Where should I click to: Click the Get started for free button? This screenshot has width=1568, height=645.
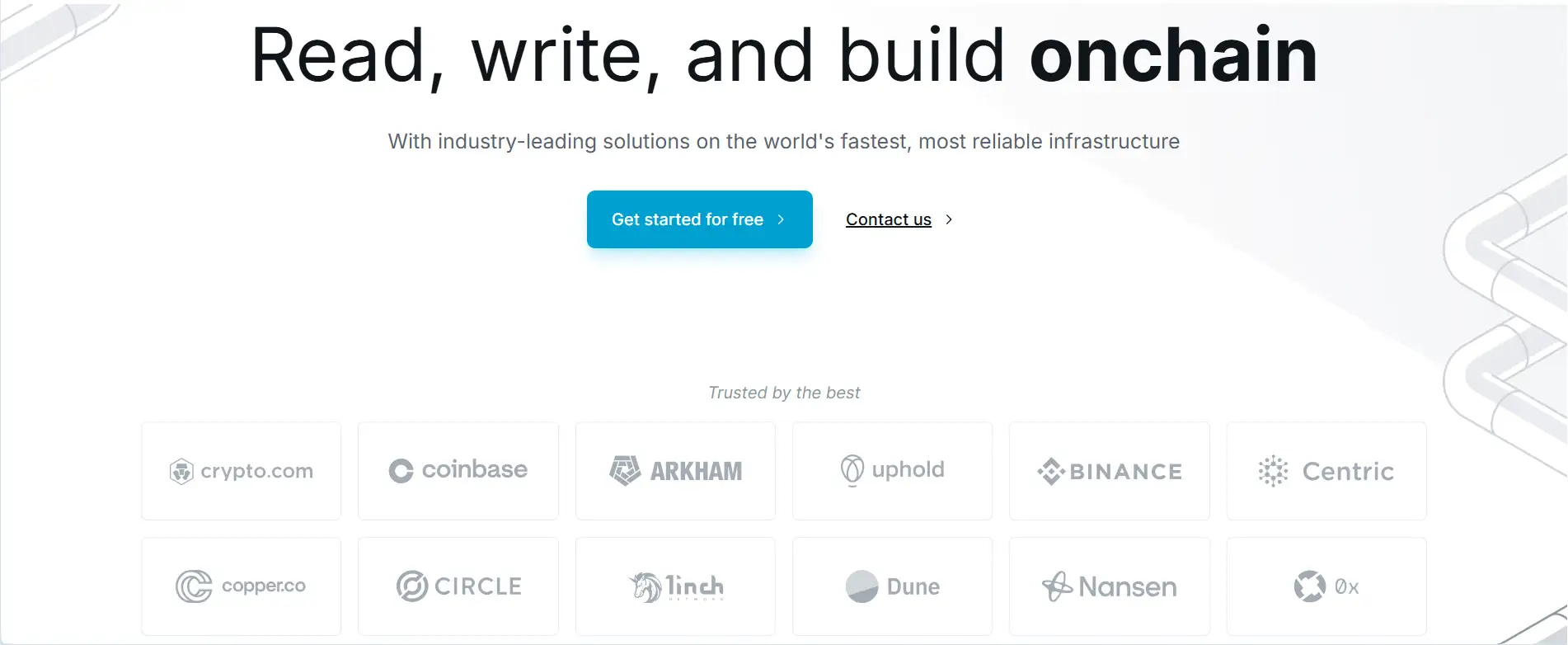(x=699, y=219)
